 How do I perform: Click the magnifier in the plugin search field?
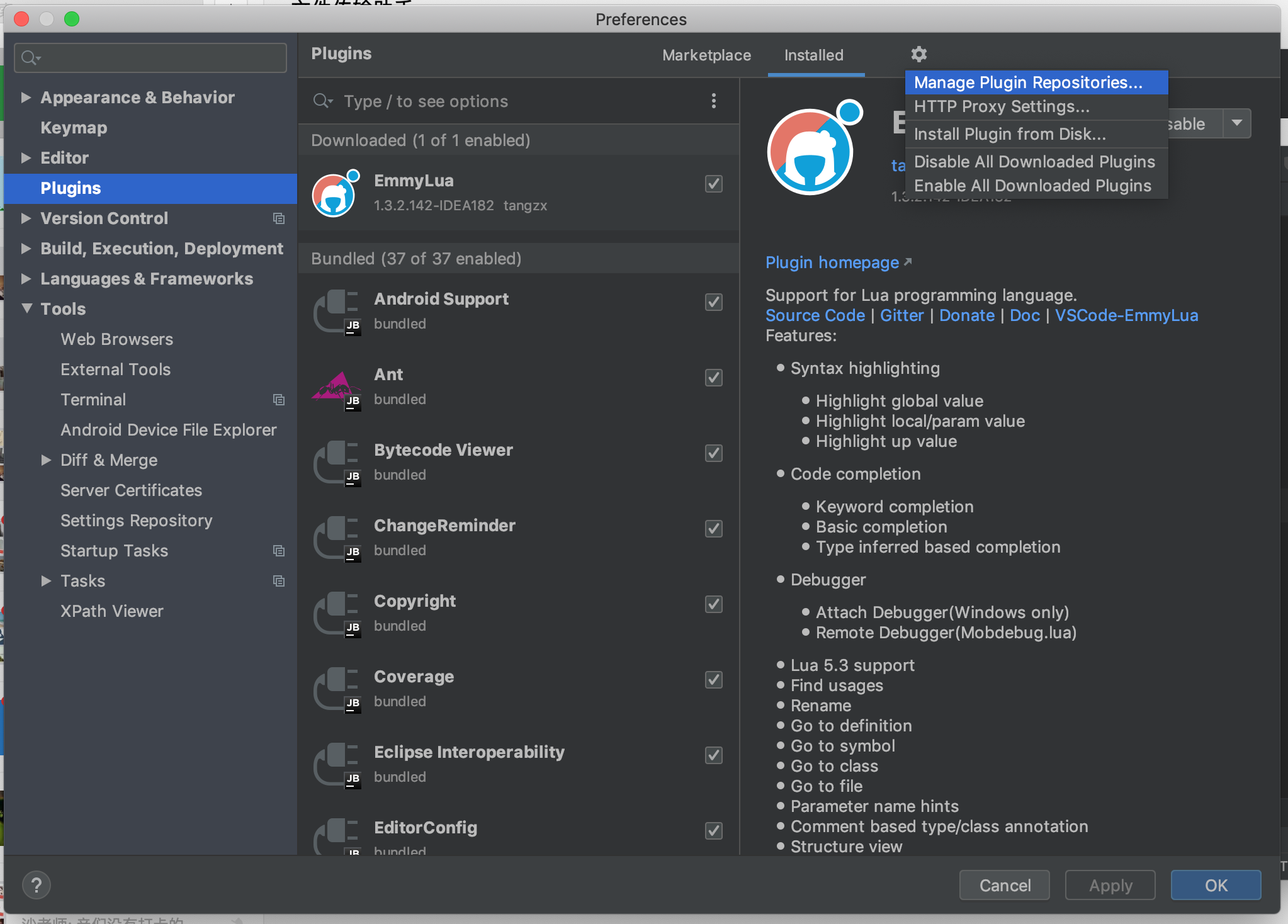pos(322,101)
